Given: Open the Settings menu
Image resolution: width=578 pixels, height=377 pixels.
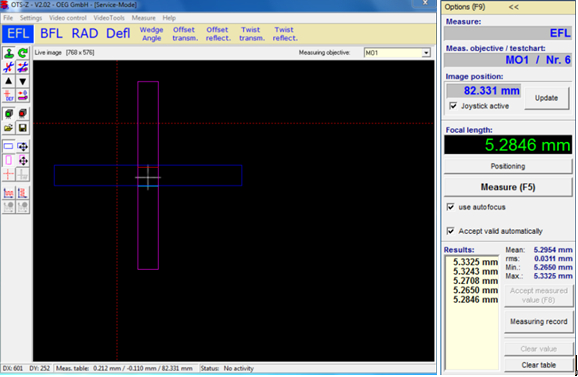Looking at the screenshot, I should click(x=31, y=18).
